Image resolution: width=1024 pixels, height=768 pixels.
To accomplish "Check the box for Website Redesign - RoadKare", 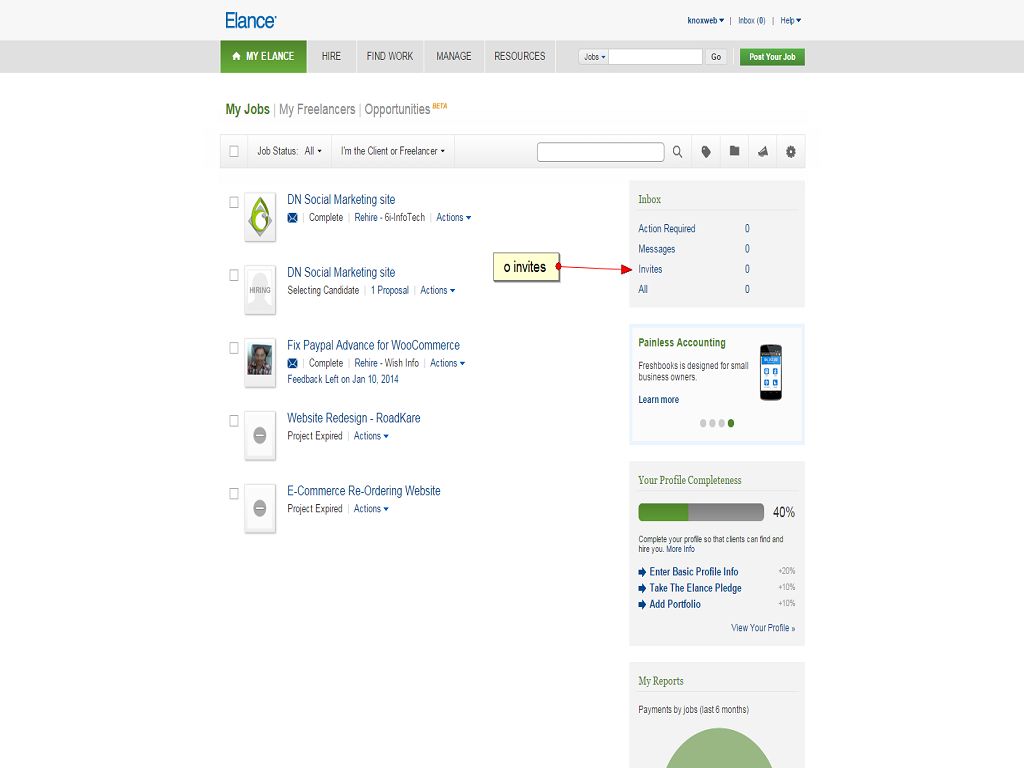I will [x=234, y=421].
